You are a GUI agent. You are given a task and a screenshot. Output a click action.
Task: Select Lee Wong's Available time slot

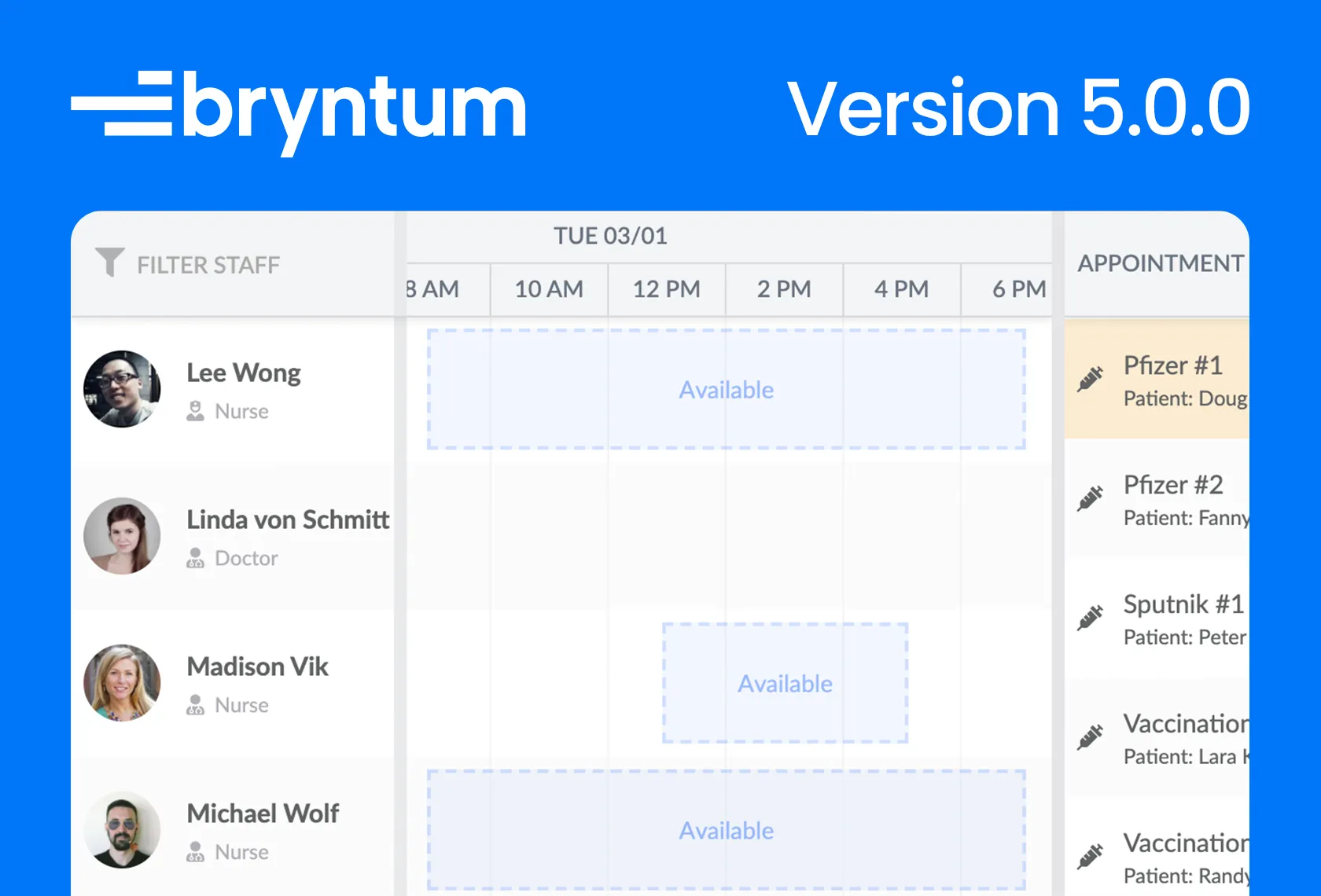click(x=726, y=390)
